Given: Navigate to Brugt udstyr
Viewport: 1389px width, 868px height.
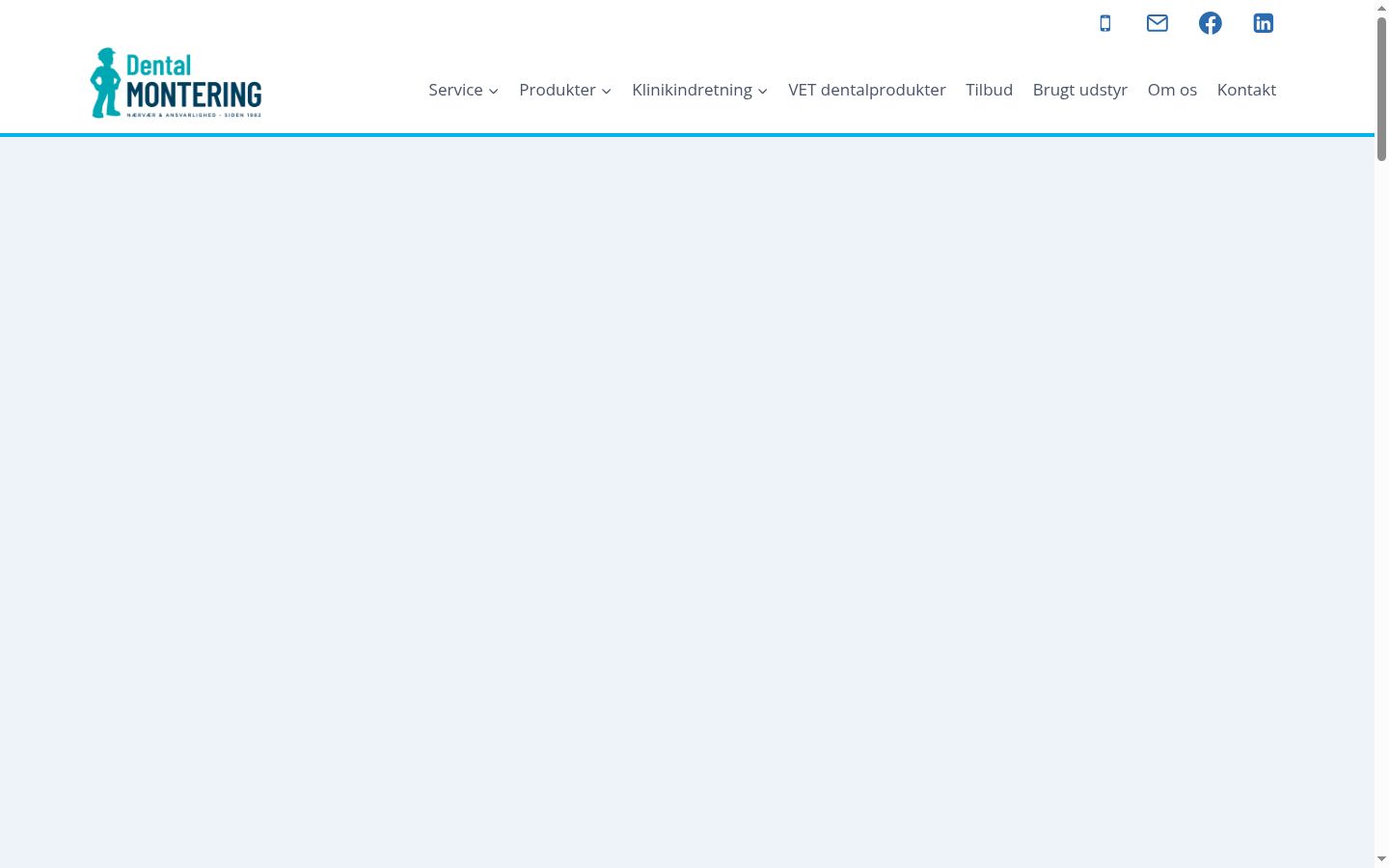Looking at the screenshot, I should [1080, 90].
